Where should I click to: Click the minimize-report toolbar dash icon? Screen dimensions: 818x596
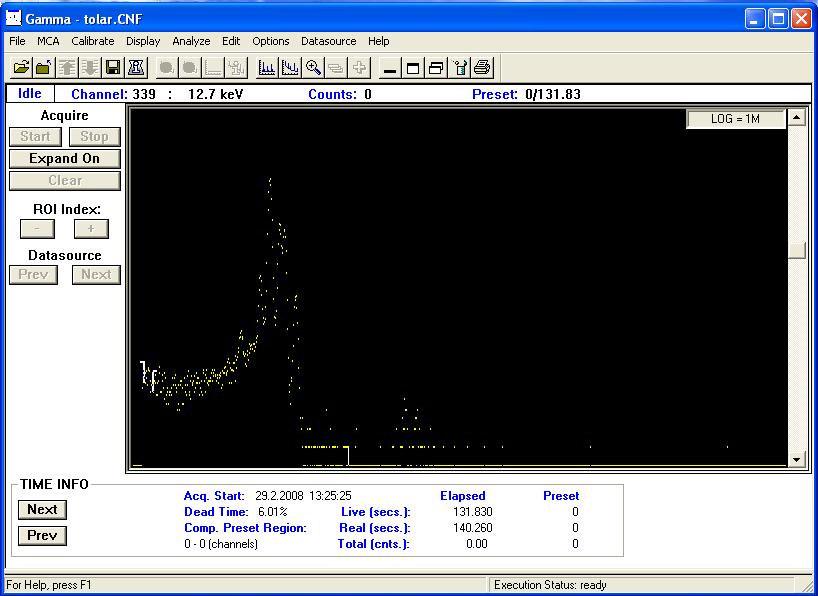pos(390,68)
